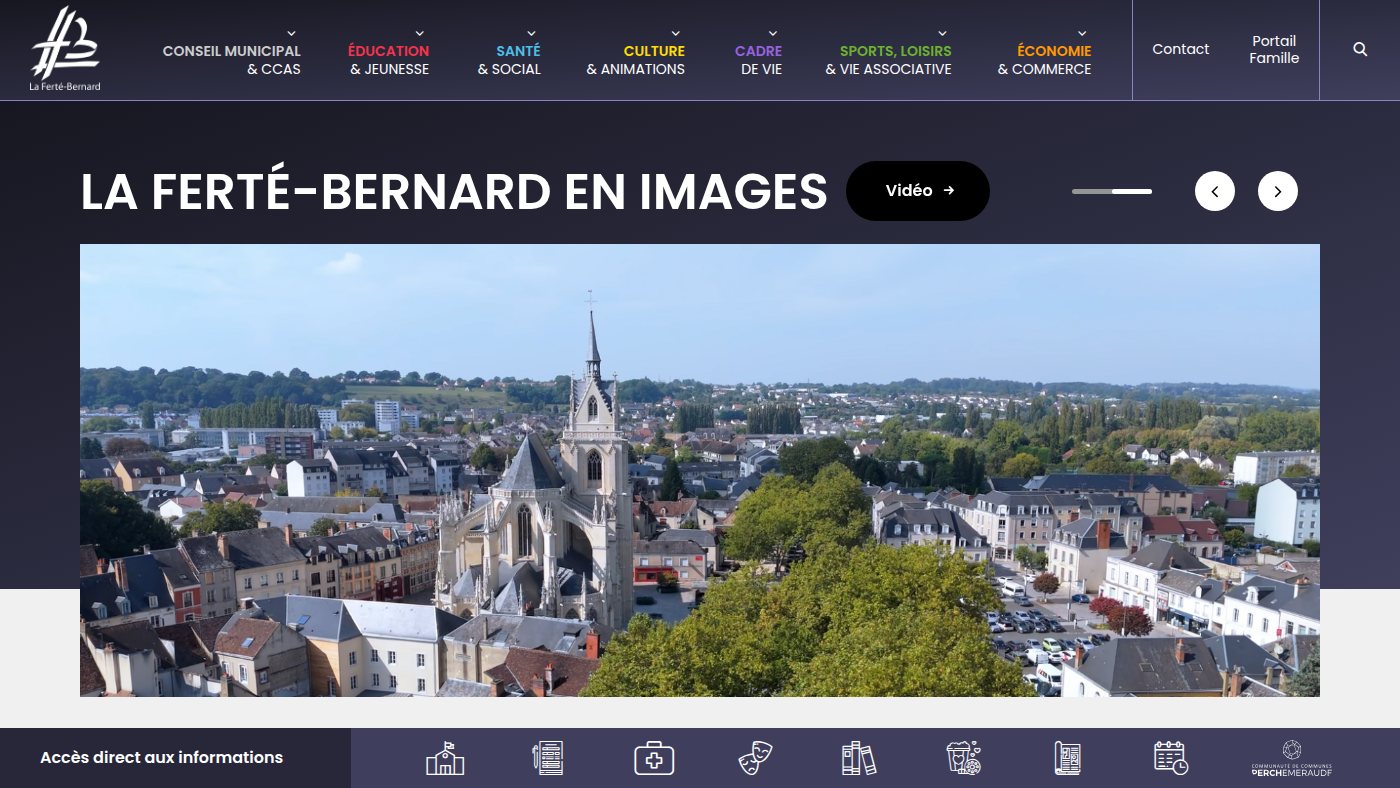Image resolution: width=1400 pixels, height=788 pixels.
Task: Open the town hall building shortcut icon
Action: tap(445, 758)
